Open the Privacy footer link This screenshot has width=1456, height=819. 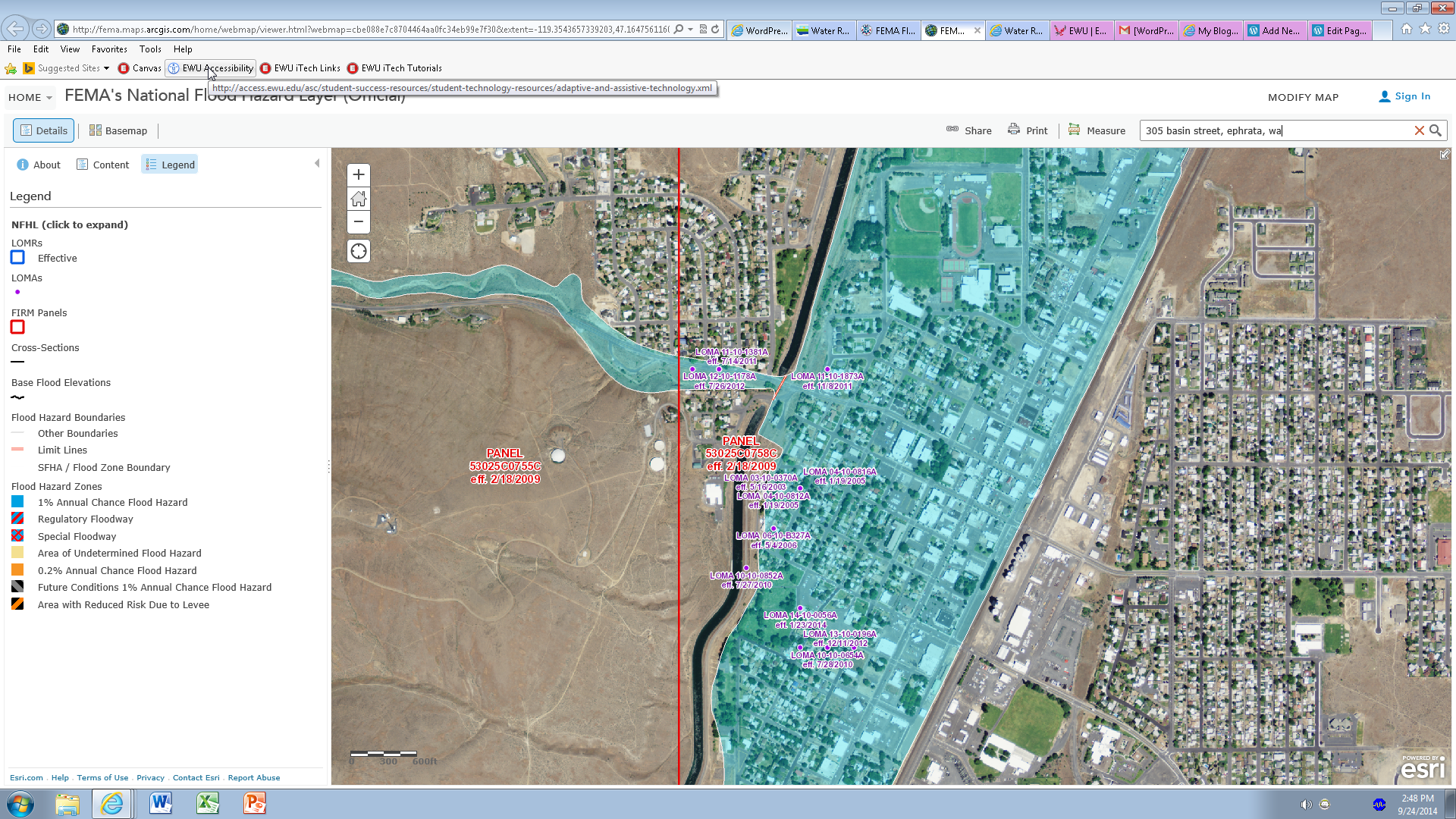click(x=150, y=778)
